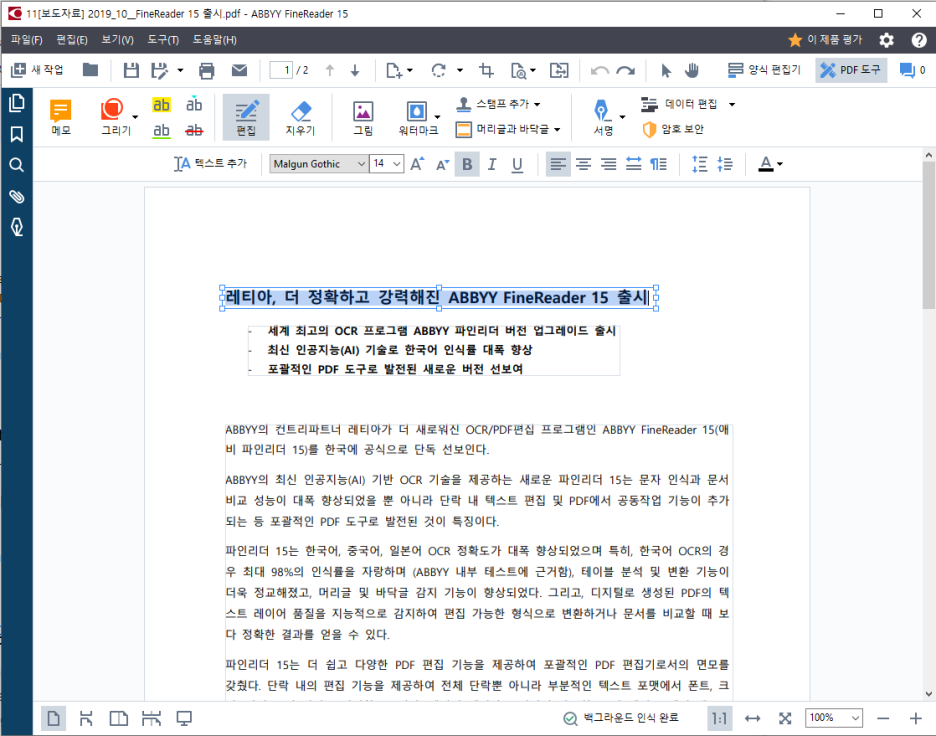
Task: Expand the rotate pages dropdown arrow
Action: [460, 70]
